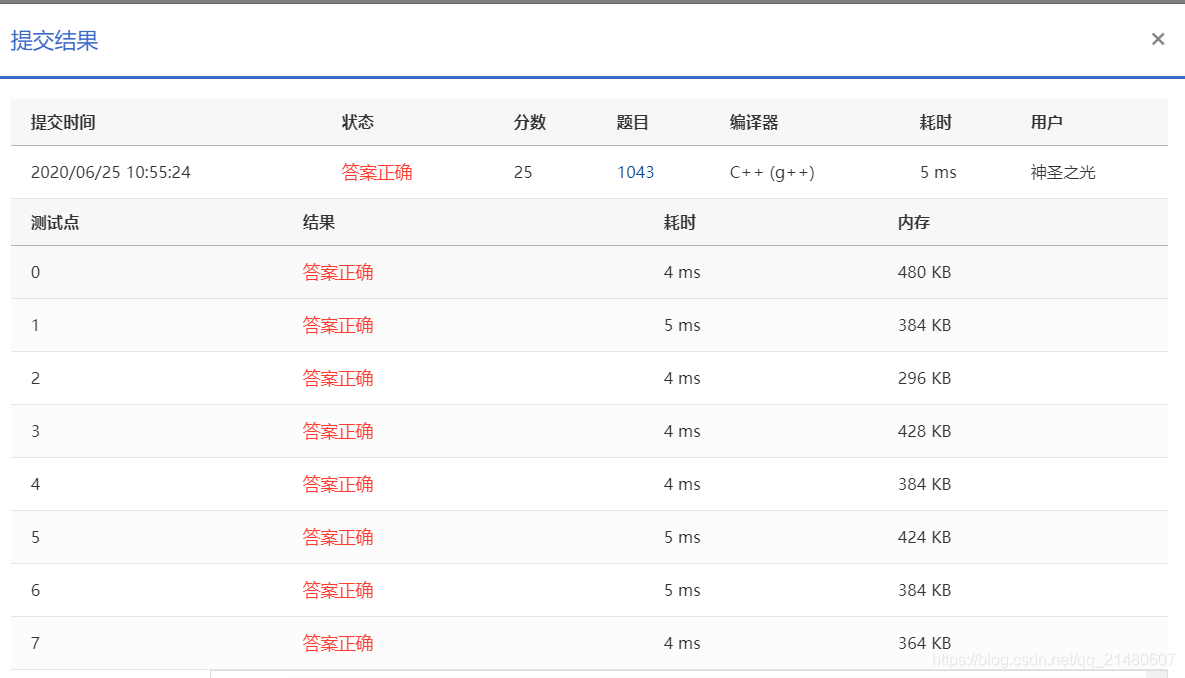The width and height of the screenshot is (1185, 678).
Task: Click the 内存 column header
Action: click(x=914, y=222)
